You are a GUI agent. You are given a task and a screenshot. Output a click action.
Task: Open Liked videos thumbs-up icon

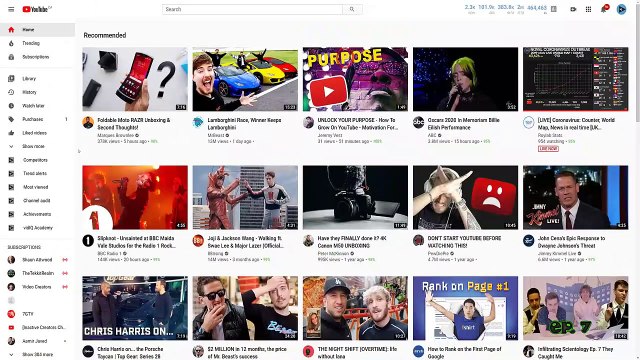(11, 133)
